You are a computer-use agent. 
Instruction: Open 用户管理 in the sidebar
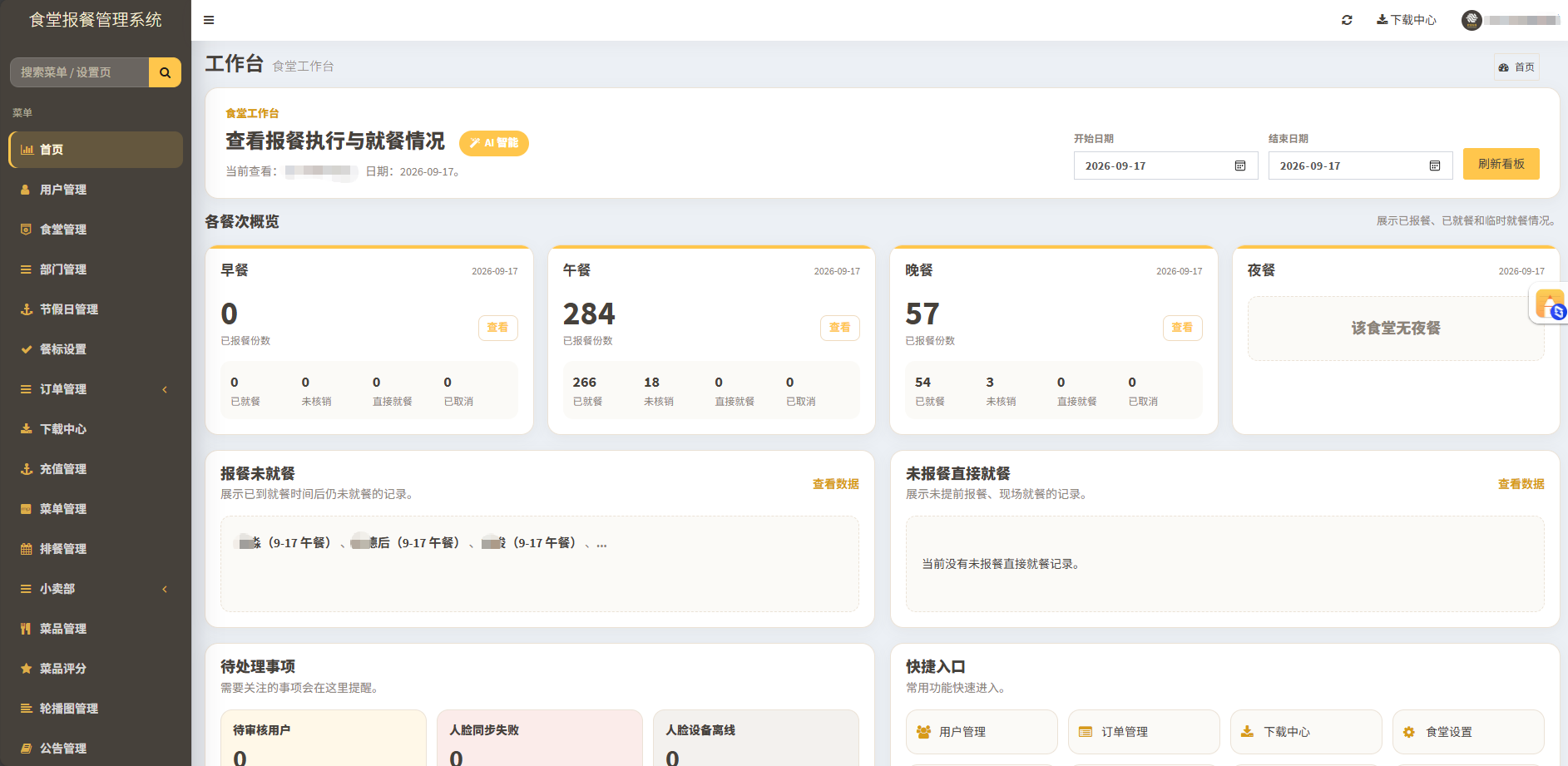(x=96, y=190)
